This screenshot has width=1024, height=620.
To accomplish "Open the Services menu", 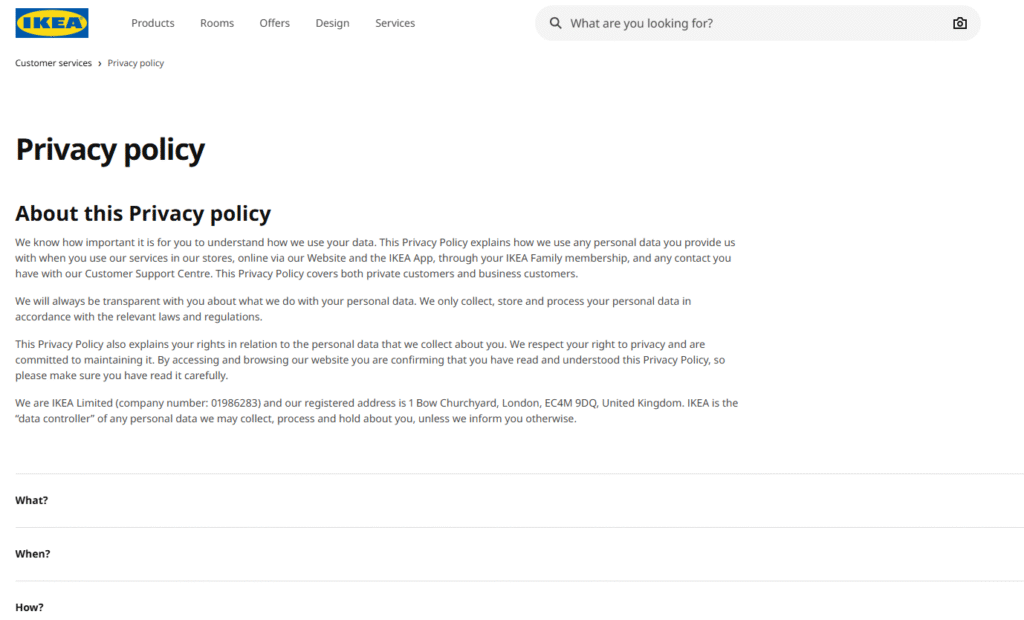I will point(395,23).
